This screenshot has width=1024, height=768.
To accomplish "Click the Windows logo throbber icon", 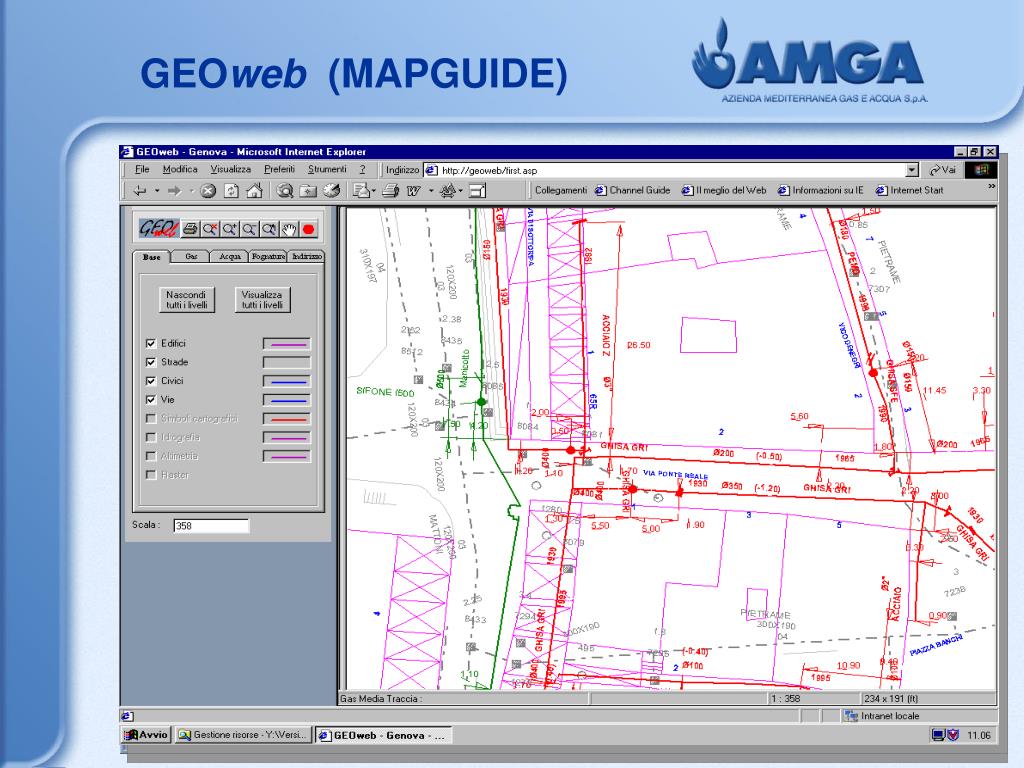I will point(981,170).
